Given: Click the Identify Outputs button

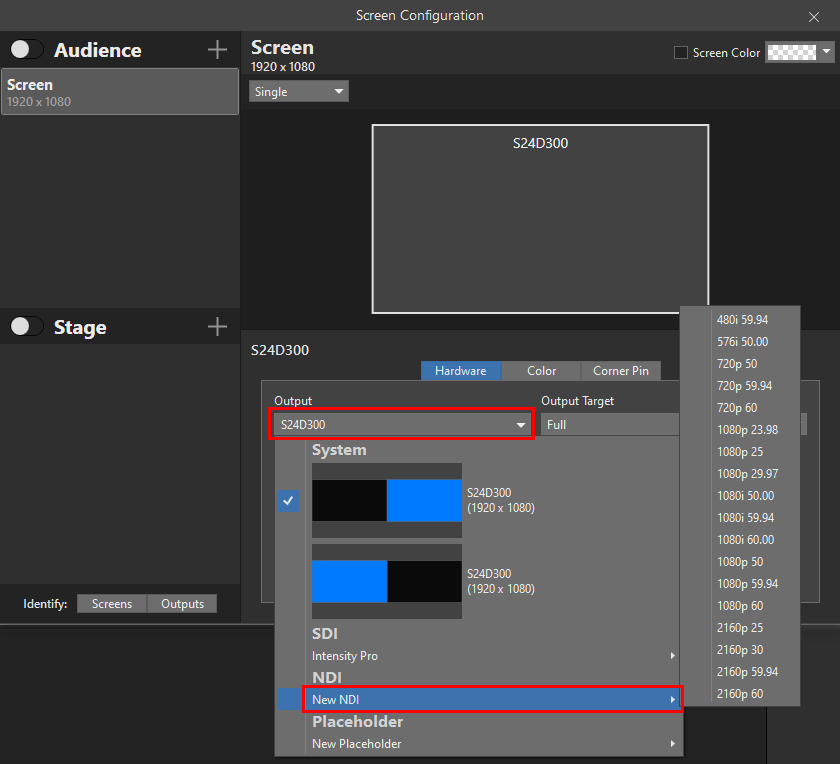Looking at the screenshot, I should [x=182, y=604].
